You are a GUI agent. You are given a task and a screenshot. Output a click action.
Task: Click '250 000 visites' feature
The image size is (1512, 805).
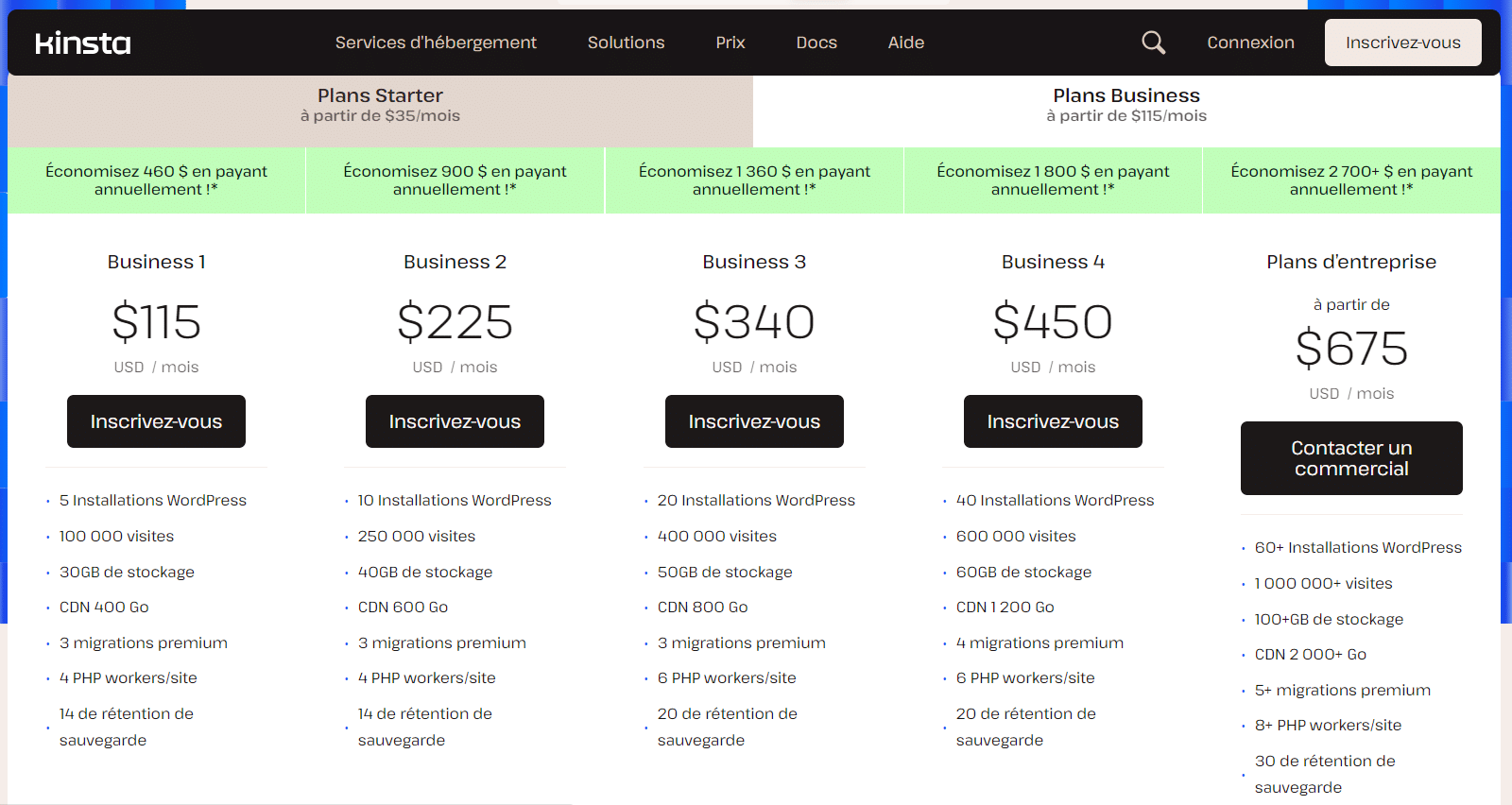(x=417, y=536)
